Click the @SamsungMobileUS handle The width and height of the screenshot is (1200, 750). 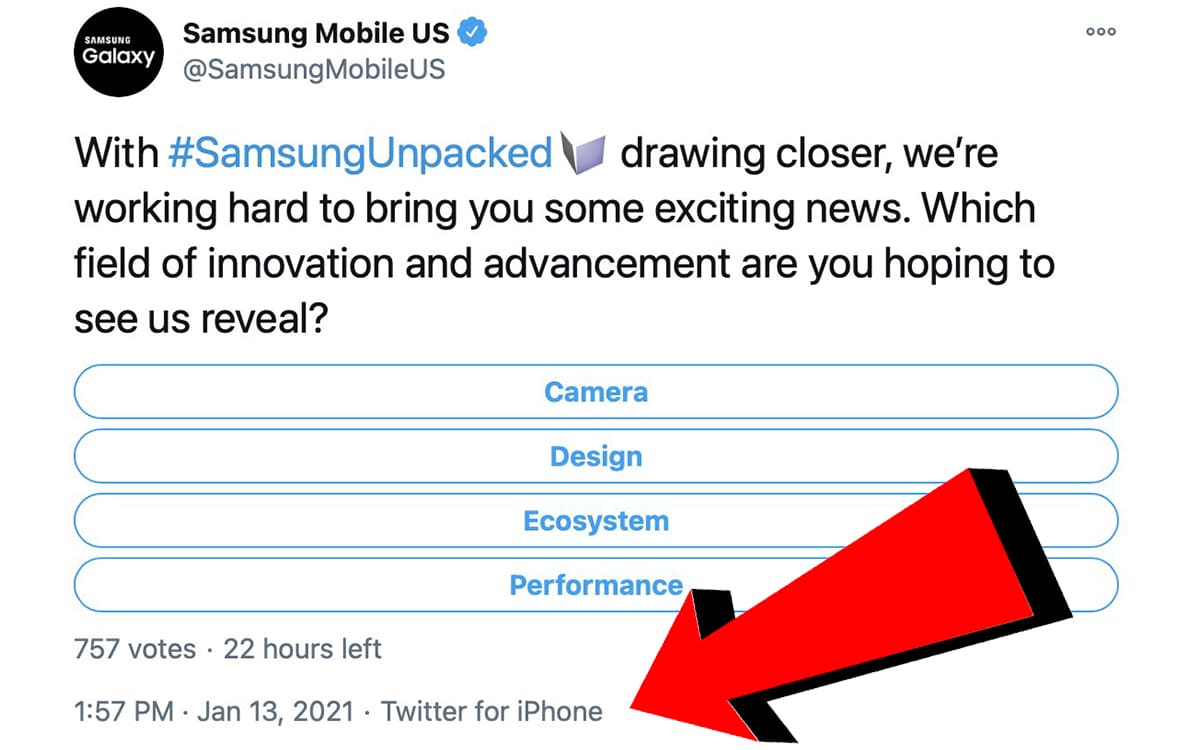click(313, 71)
